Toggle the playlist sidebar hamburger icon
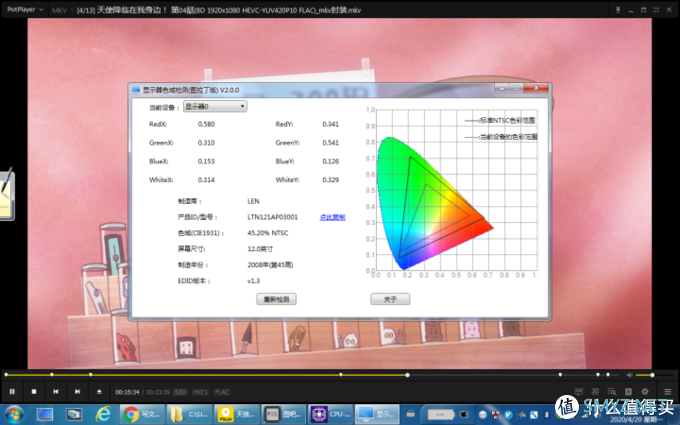Image resolution: width=680 pixels, height=425 pixels. click(667, 392)
